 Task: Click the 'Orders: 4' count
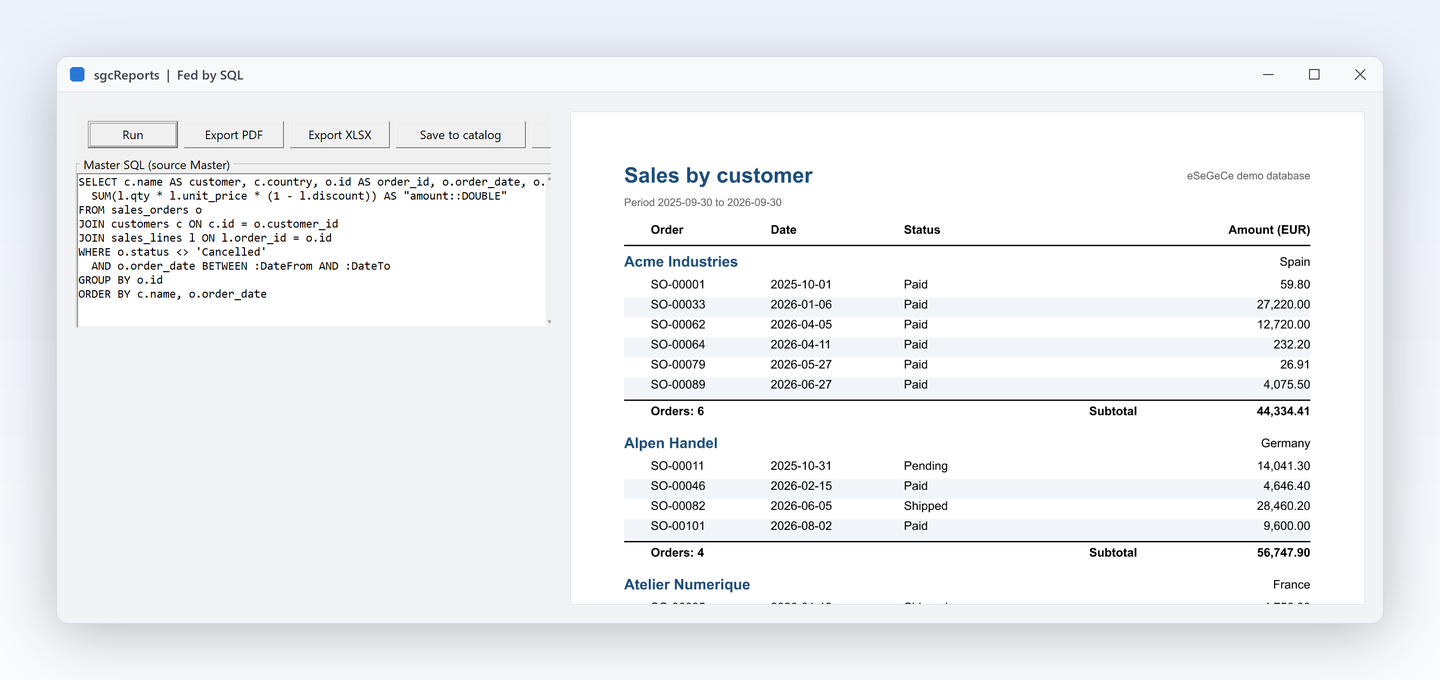[677, 552]
